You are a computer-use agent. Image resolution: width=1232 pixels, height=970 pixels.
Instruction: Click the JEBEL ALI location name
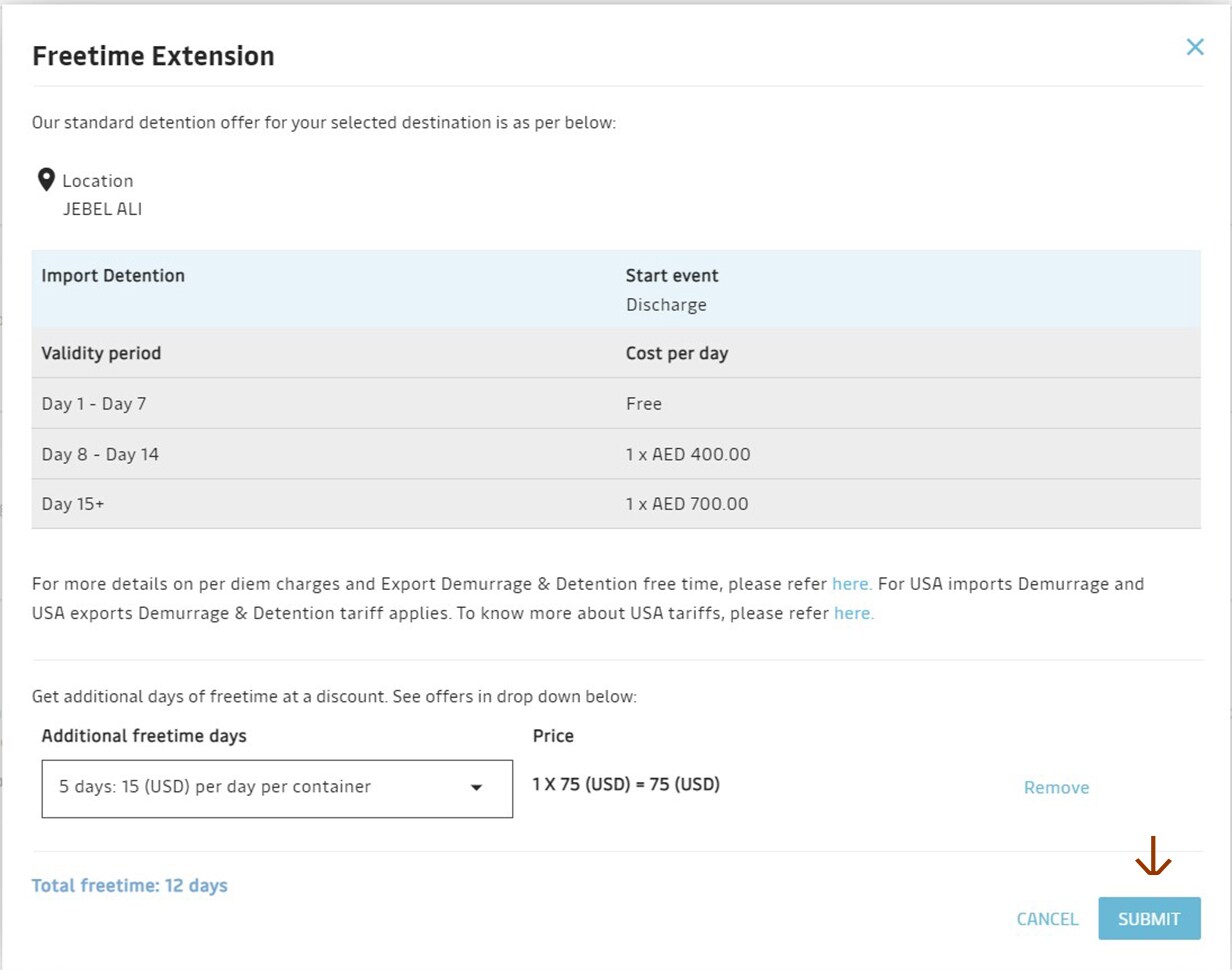coord(102,210)
